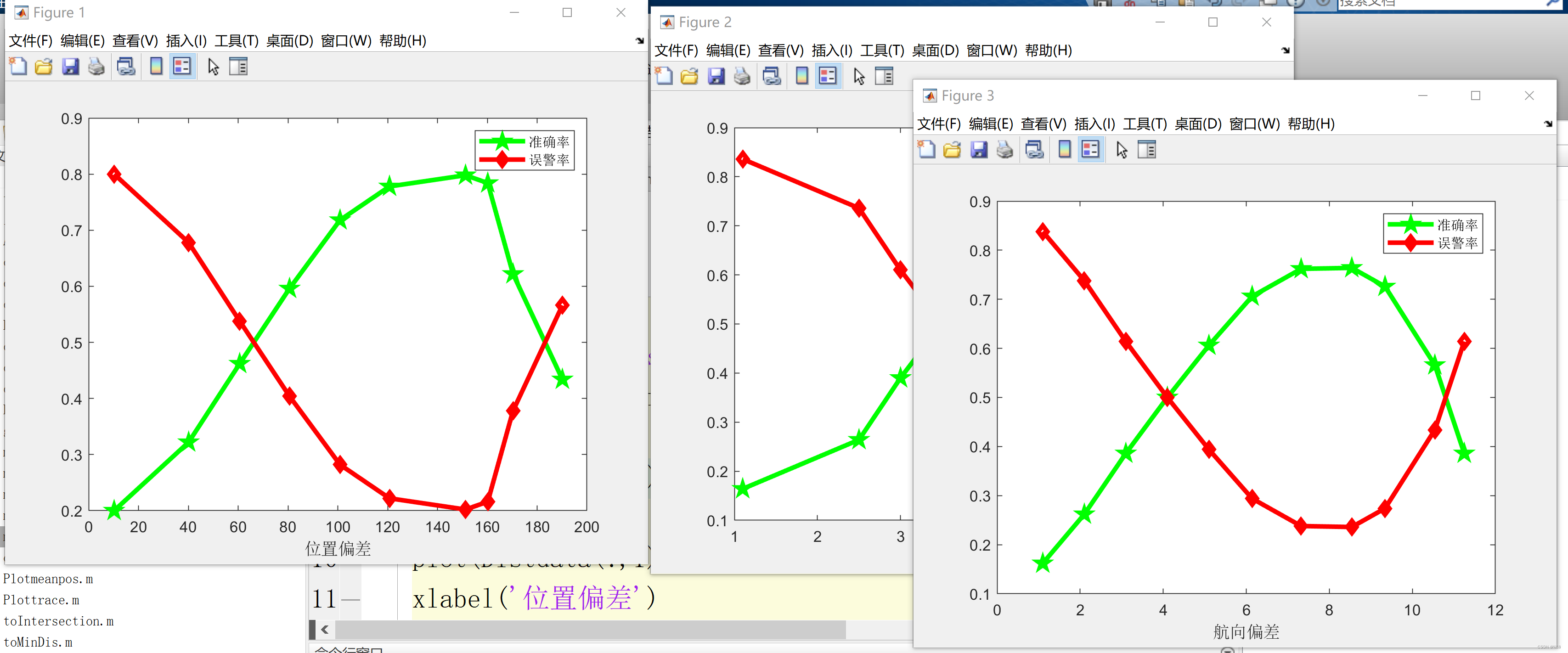Open 文件(F) menu in Figure 2
Viewport: 1568px width, 653px height.
pos(676,51)
